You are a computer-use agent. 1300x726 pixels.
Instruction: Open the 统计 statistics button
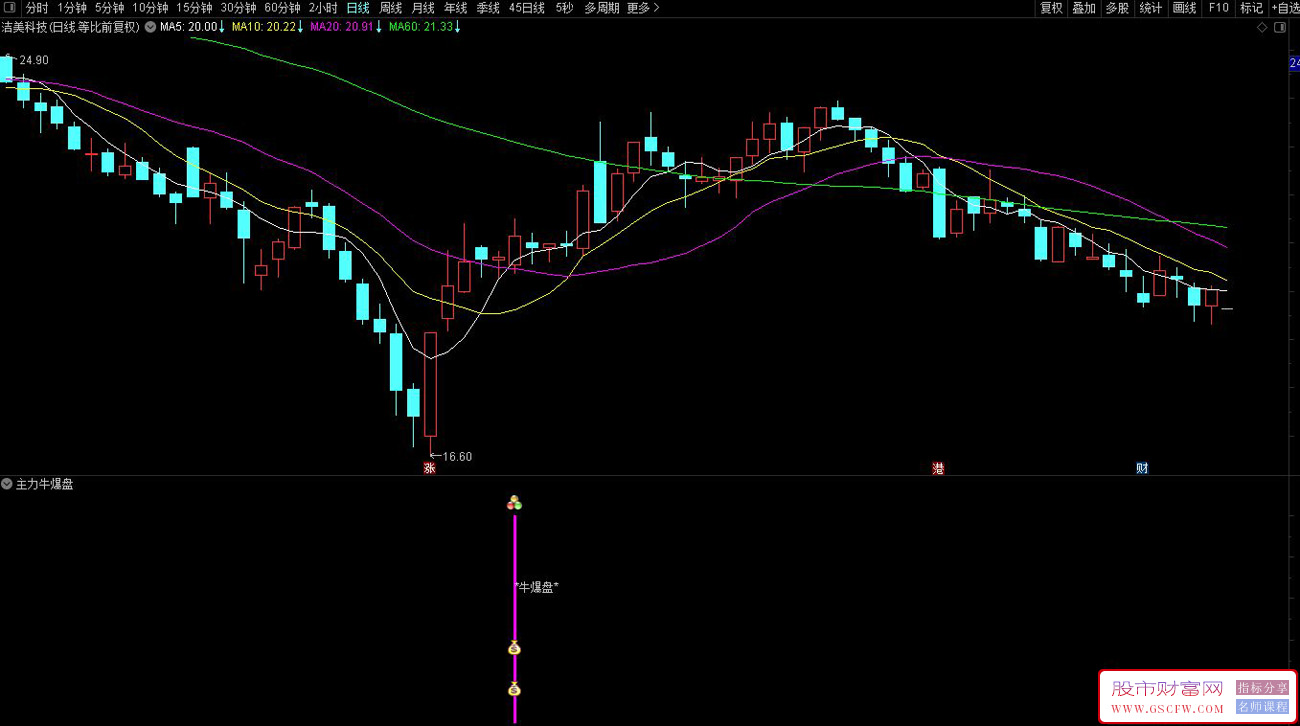1151,8
